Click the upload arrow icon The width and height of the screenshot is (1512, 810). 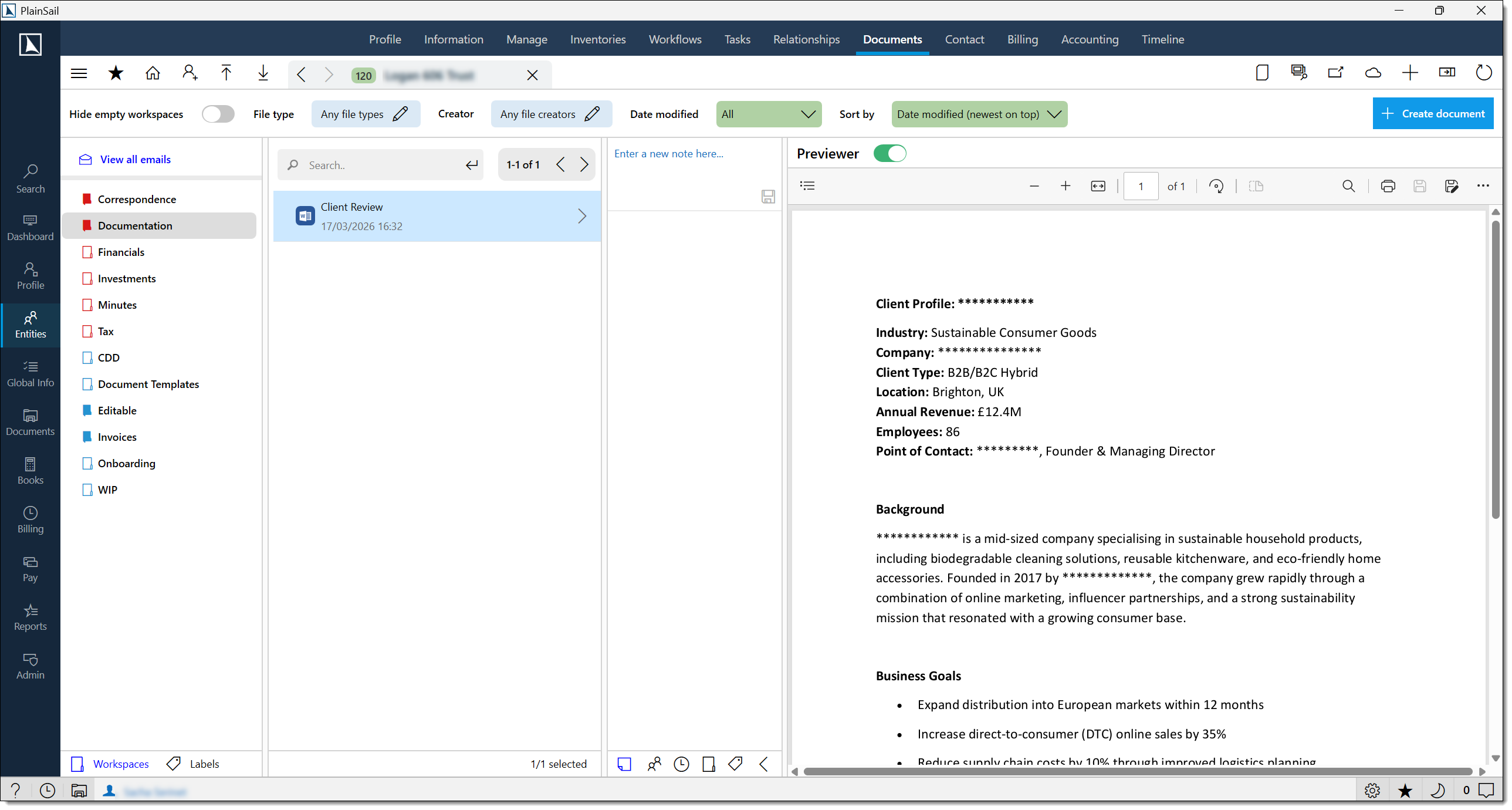[x=226, y=73]
